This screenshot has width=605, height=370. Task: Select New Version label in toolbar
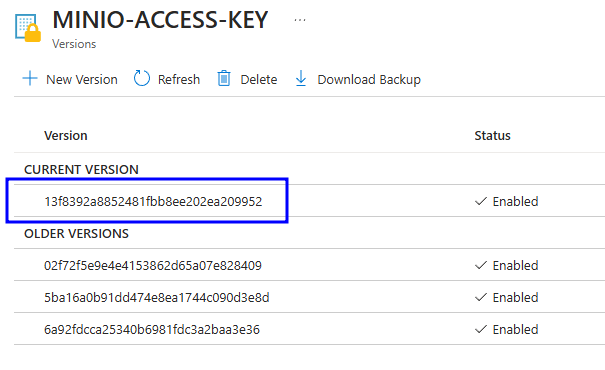[82, 79]
